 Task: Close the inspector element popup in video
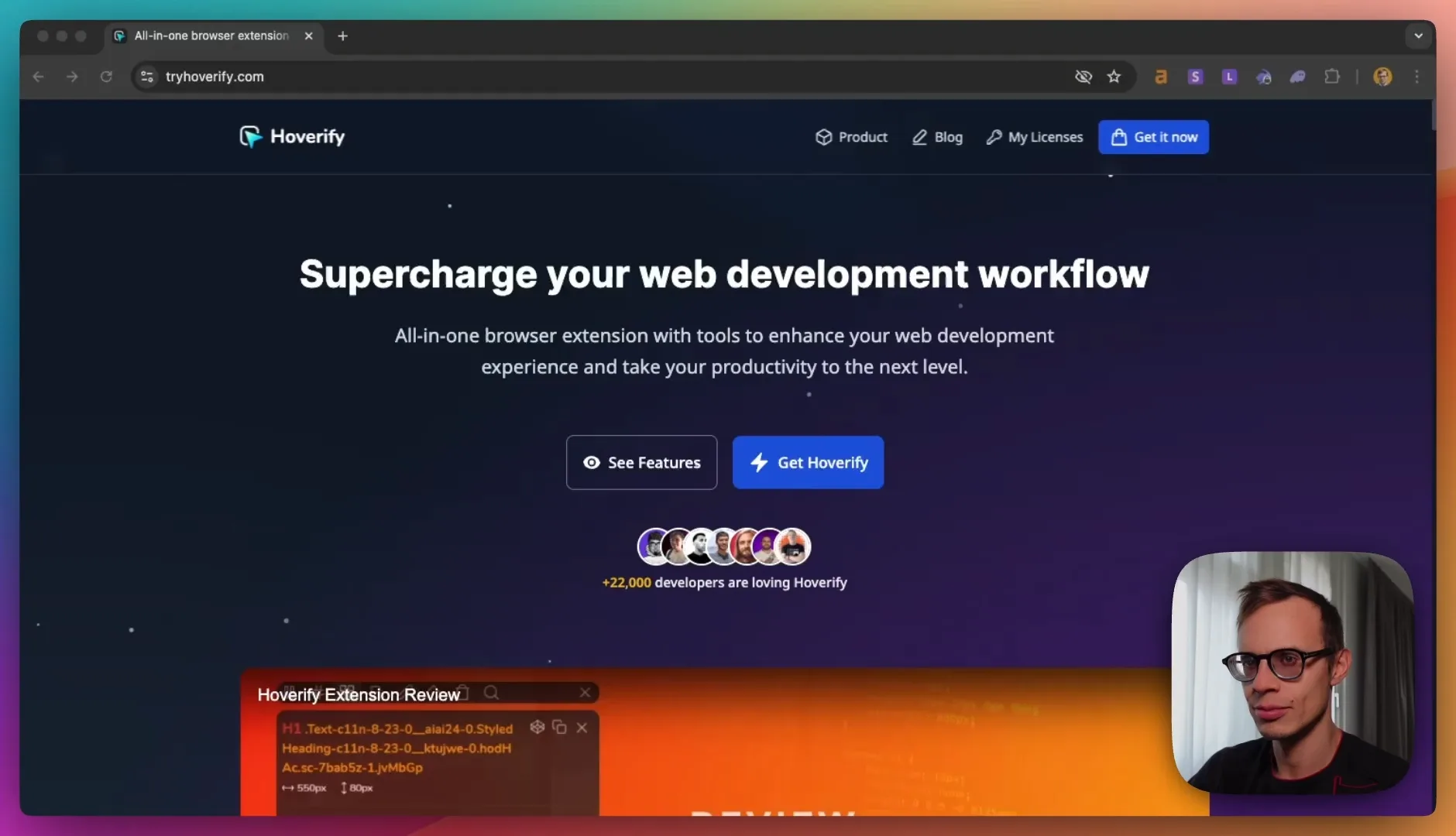582,728
